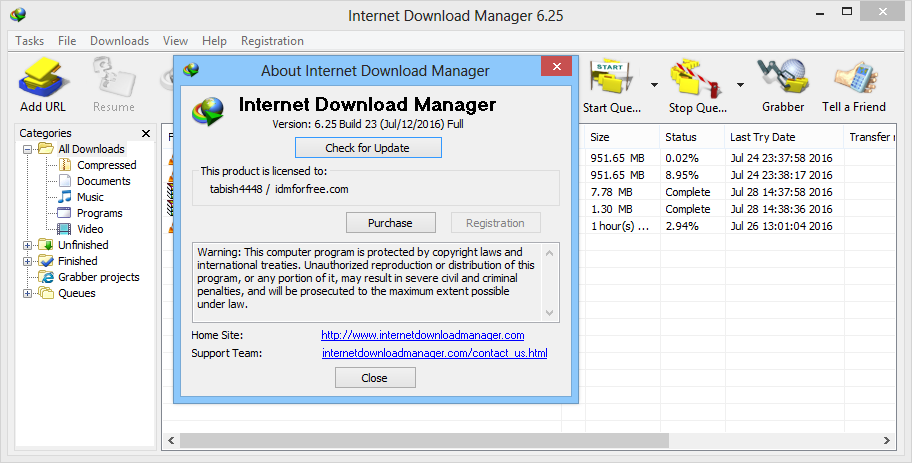Click the Finished folder checkmark icon
This screenshot has height=463, width=912.
coord(46,261)
